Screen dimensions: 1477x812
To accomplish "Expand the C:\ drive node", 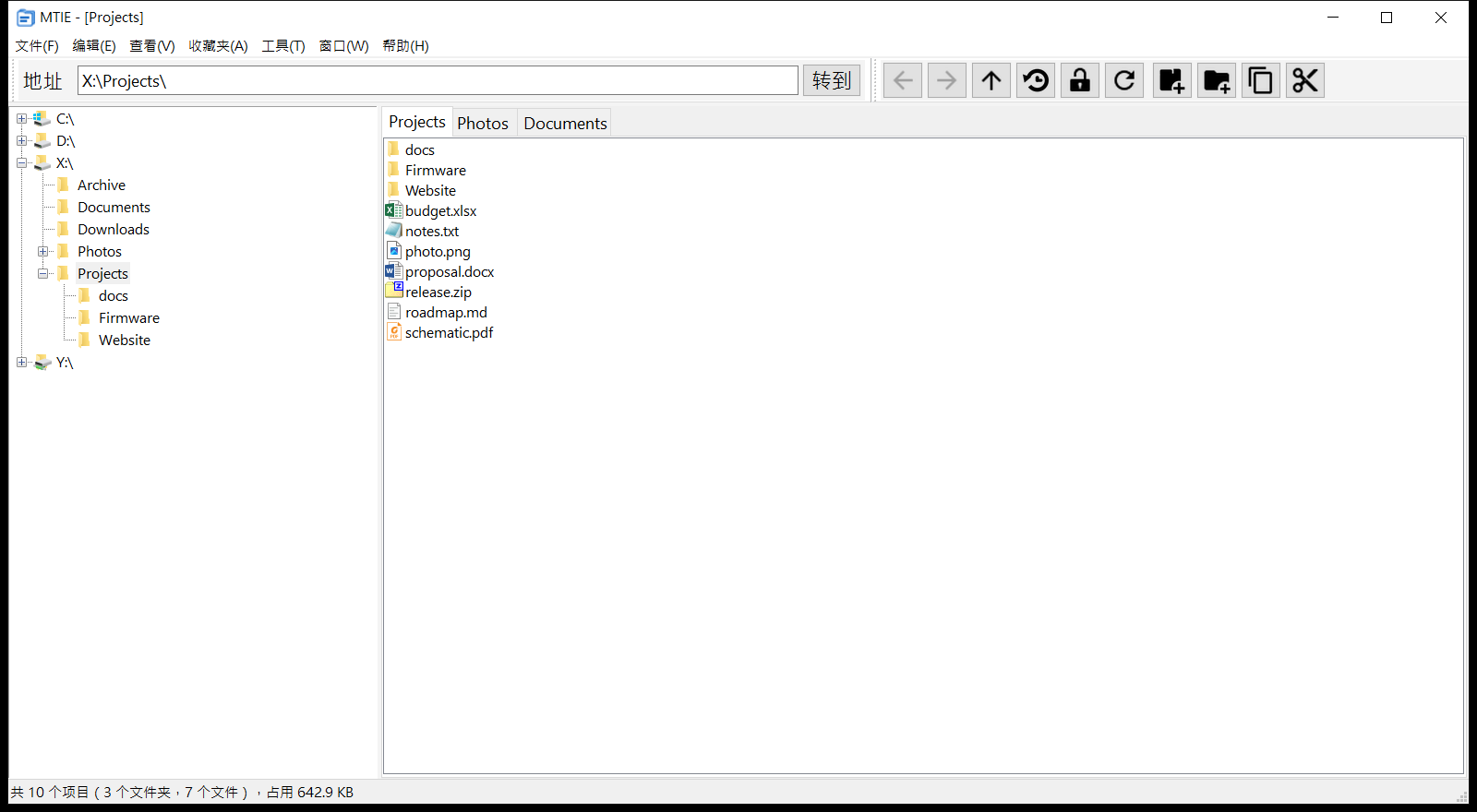I will (21, 119).
